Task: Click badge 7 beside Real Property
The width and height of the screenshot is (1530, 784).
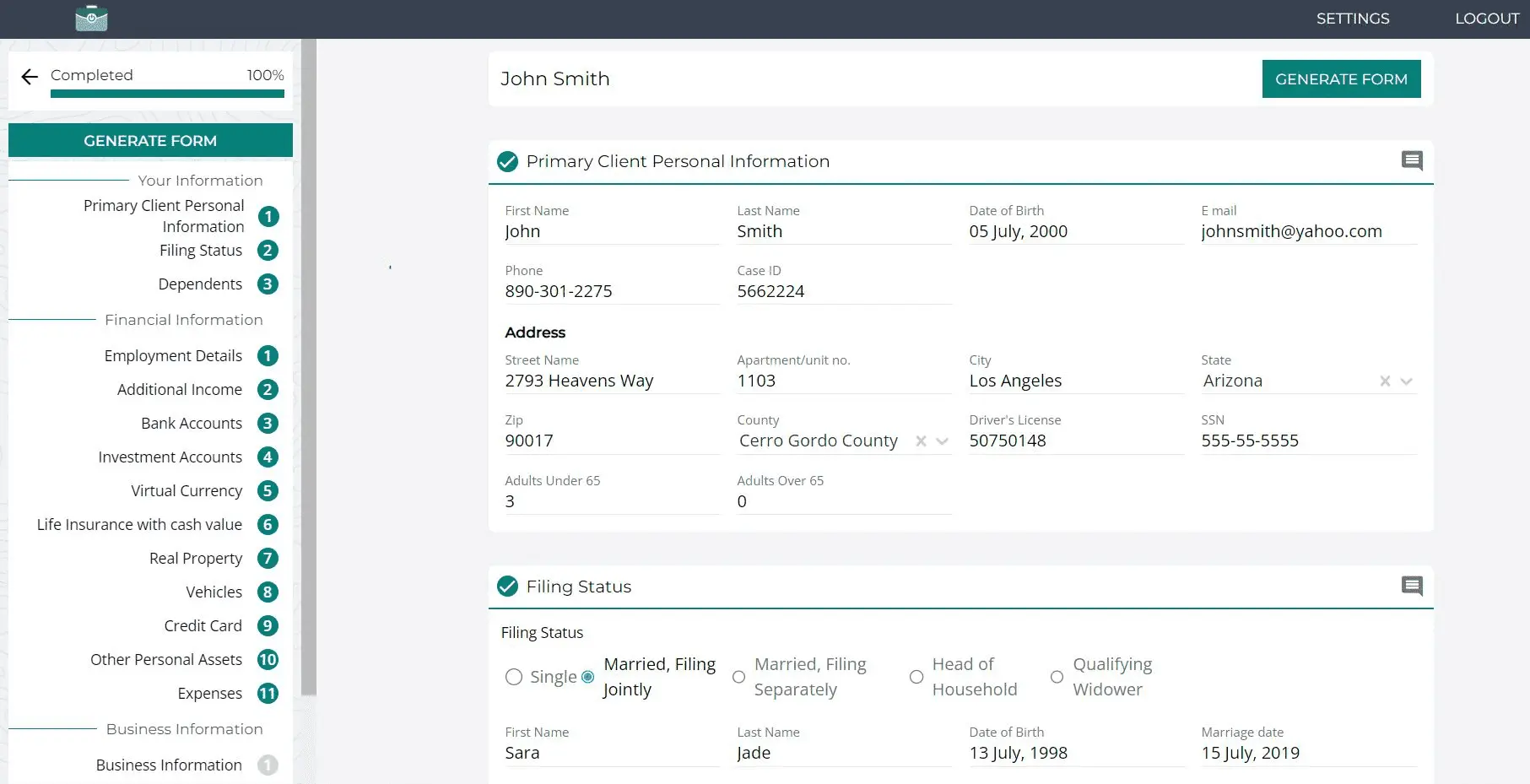Action: 268,559
